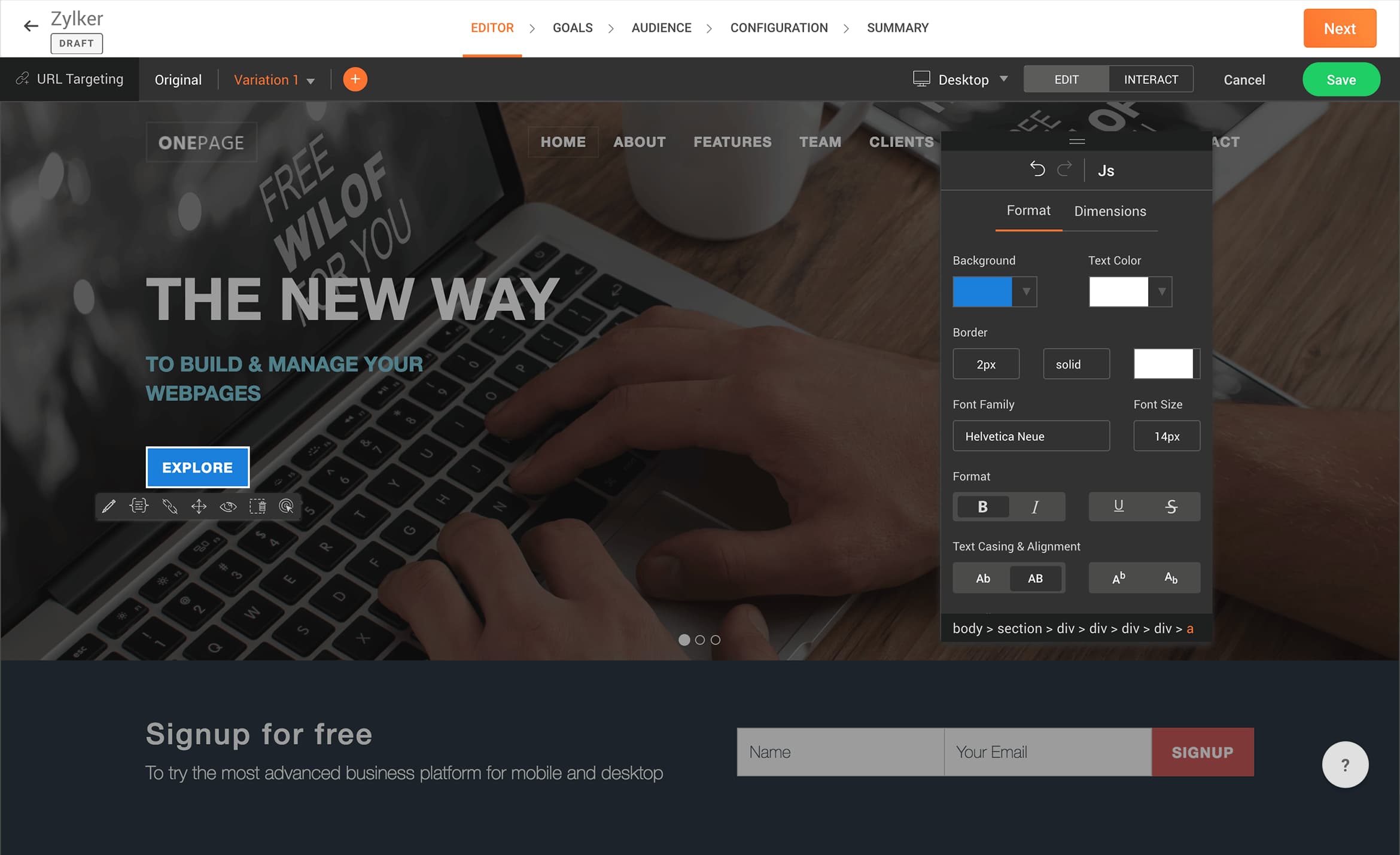Open the border style solid dropdown

tap(1068, 363)
